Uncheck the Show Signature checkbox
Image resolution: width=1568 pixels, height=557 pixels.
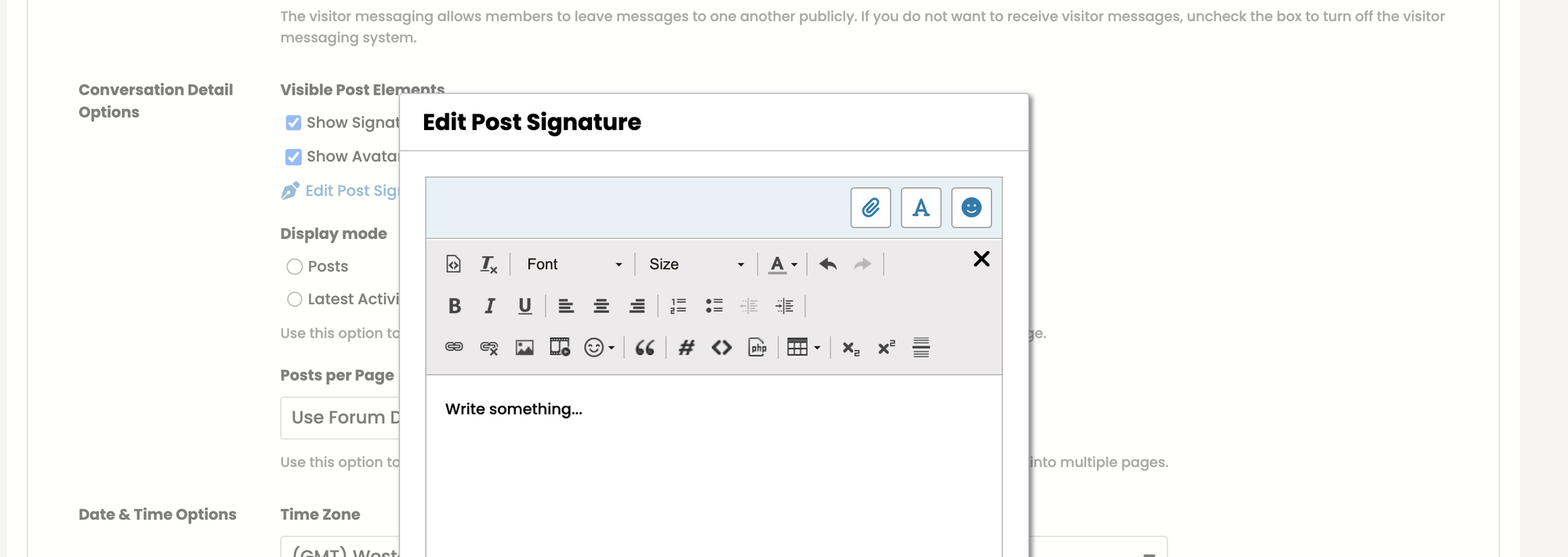click(x=293, y=123)
